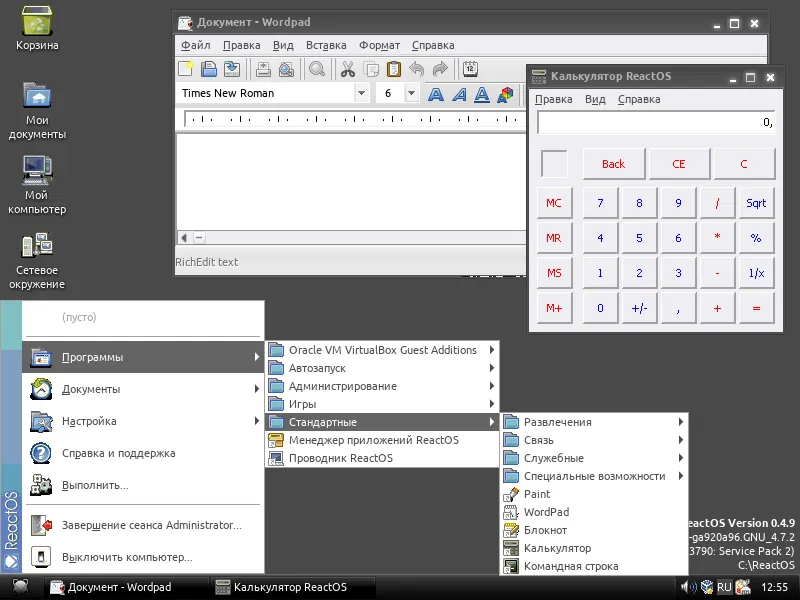Click the volume speaker icon in system tray
This screenshot has width=800, height=600.
pos(688,587)
